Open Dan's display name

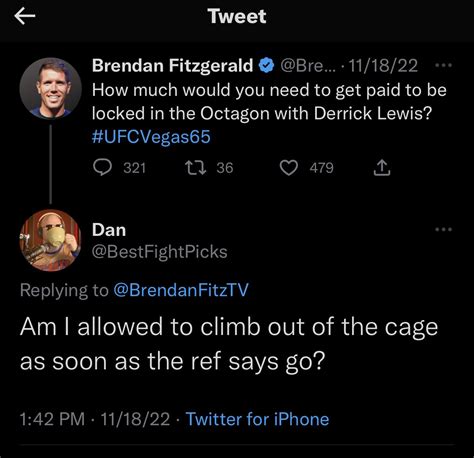coord(109,230)
